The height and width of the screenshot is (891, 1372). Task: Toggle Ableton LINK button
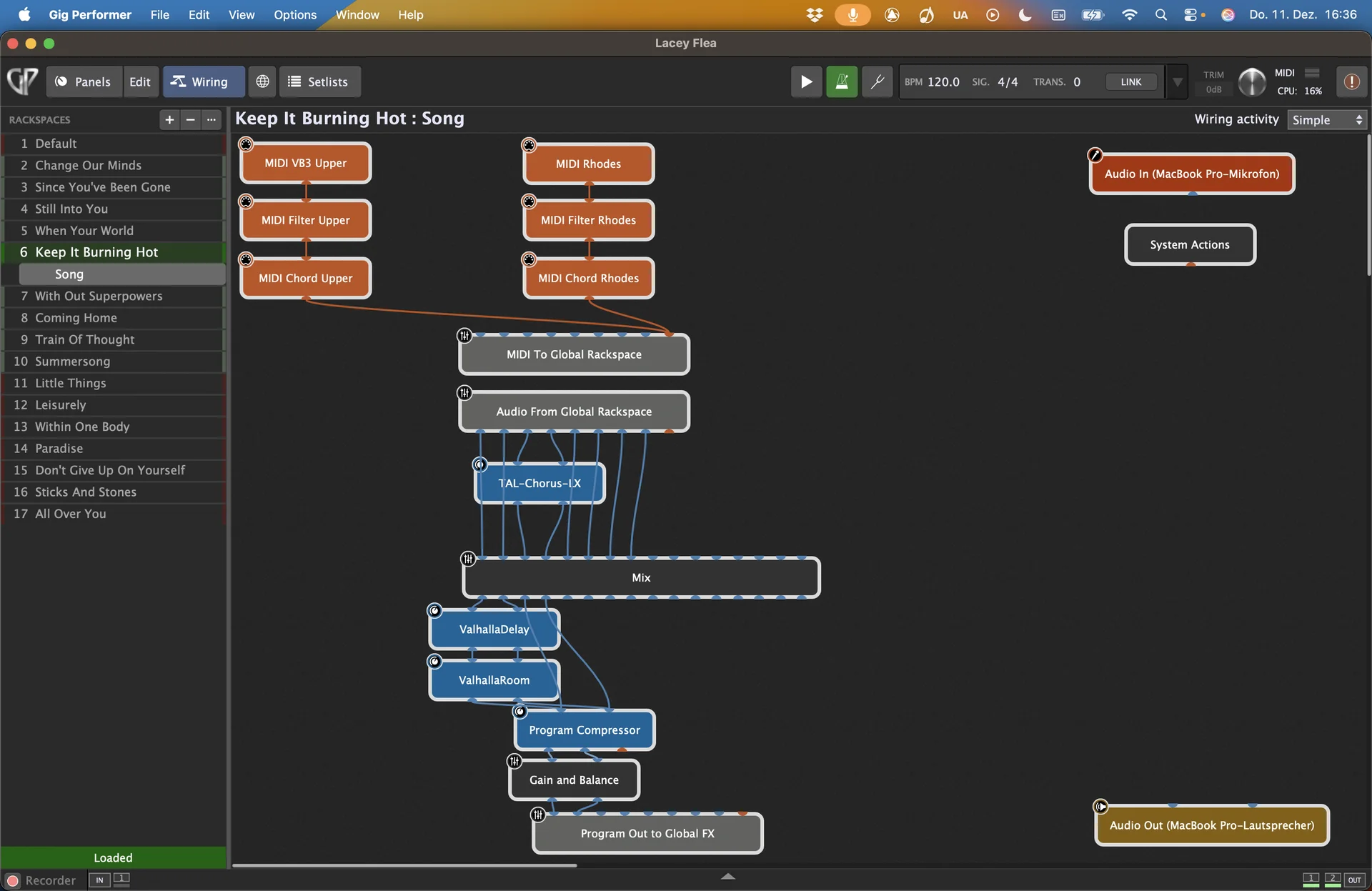click(1131, 81)
